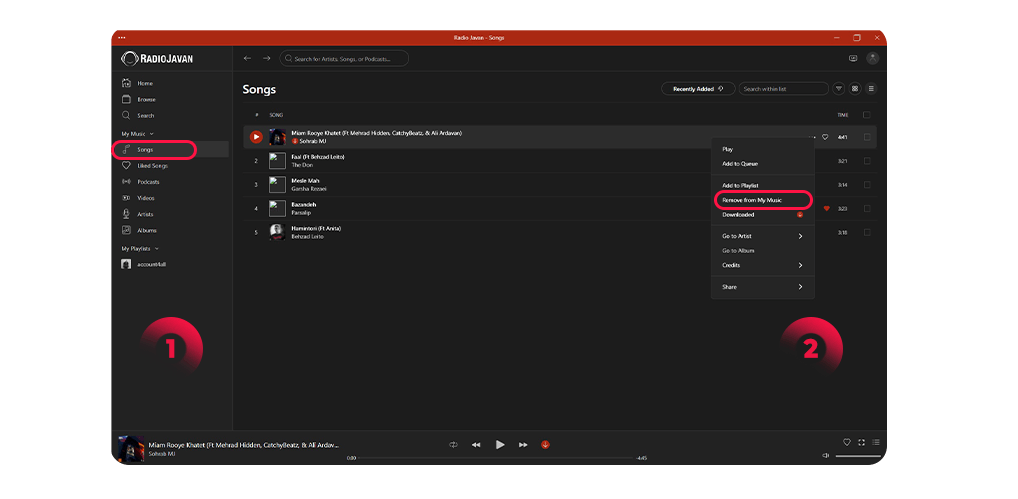Click Downloaded in the context menu
Viewport: 1018px width, 499px height.
(x=763, y=215)
